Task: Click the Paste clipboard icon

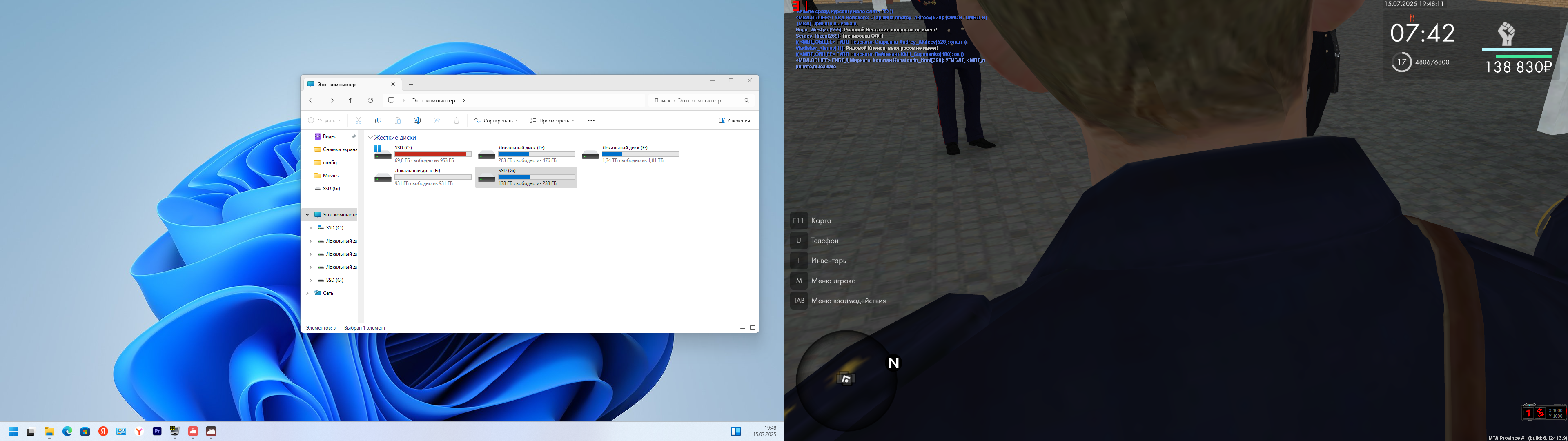Action: 397,120
